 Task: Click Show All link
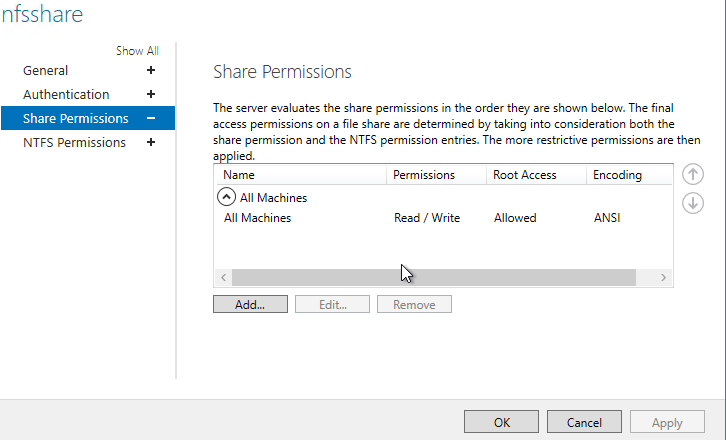pos(137,51)
